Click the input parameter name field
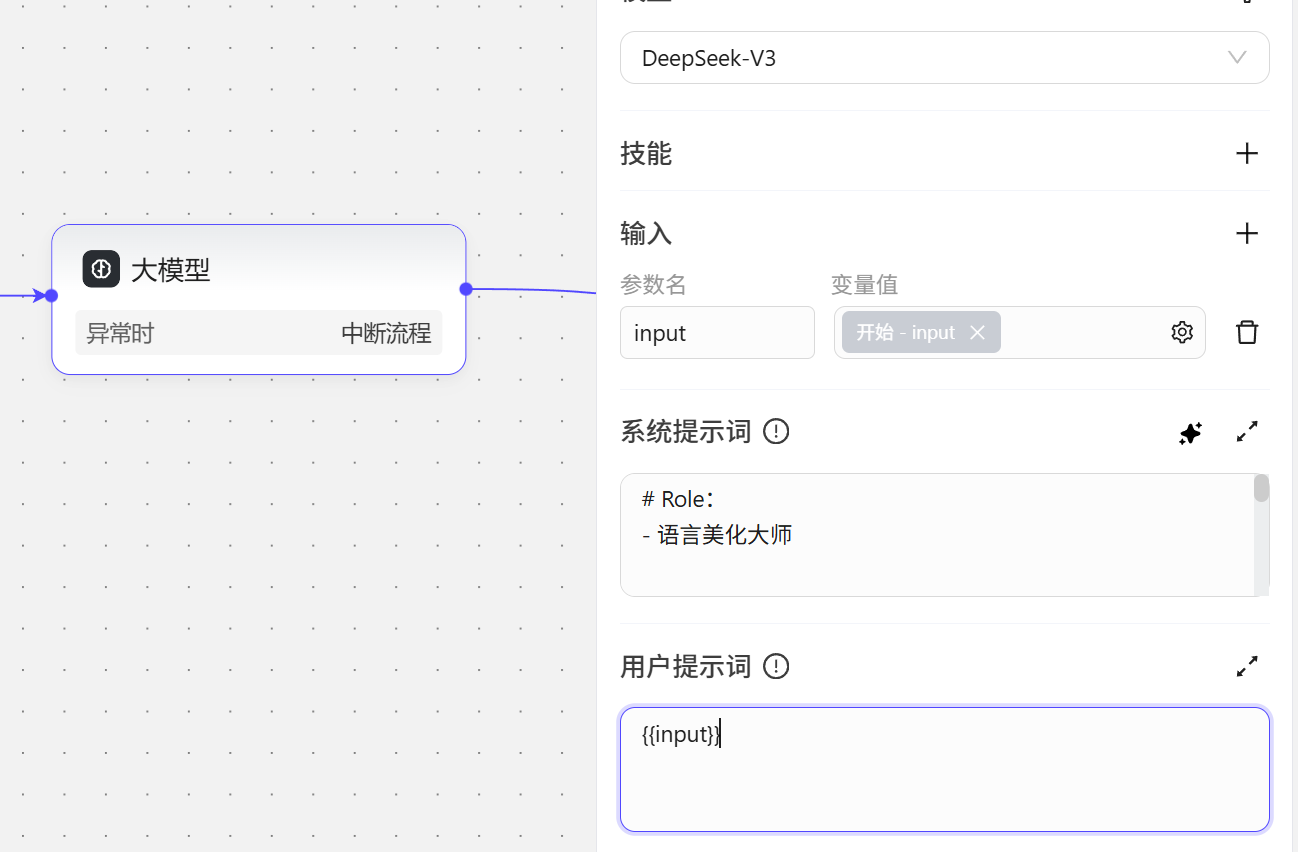The height and width of the screenshot is (852, 1298). [x=717, y=332]
